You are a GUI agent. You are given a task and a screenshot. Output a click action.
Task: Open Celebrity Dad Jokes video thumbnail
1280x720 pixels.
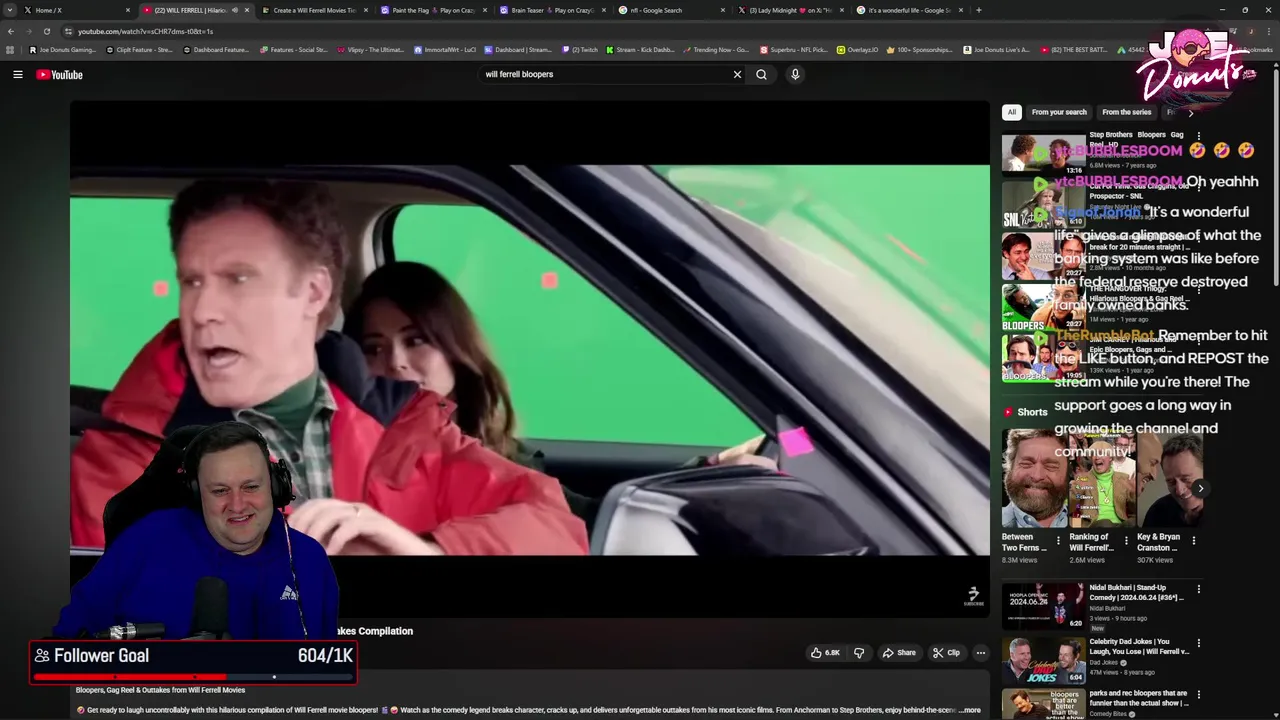click(1043, 660)
